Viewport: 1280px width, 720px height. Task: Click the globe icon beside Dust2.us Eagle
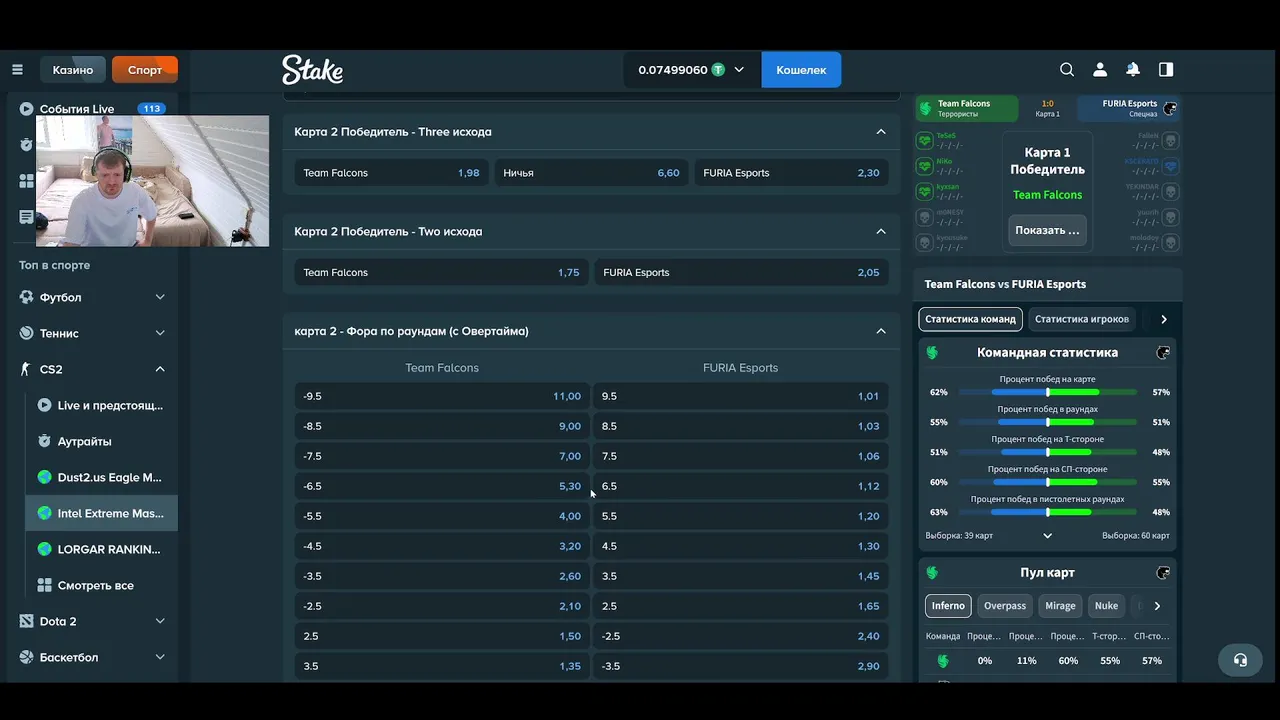44,477
